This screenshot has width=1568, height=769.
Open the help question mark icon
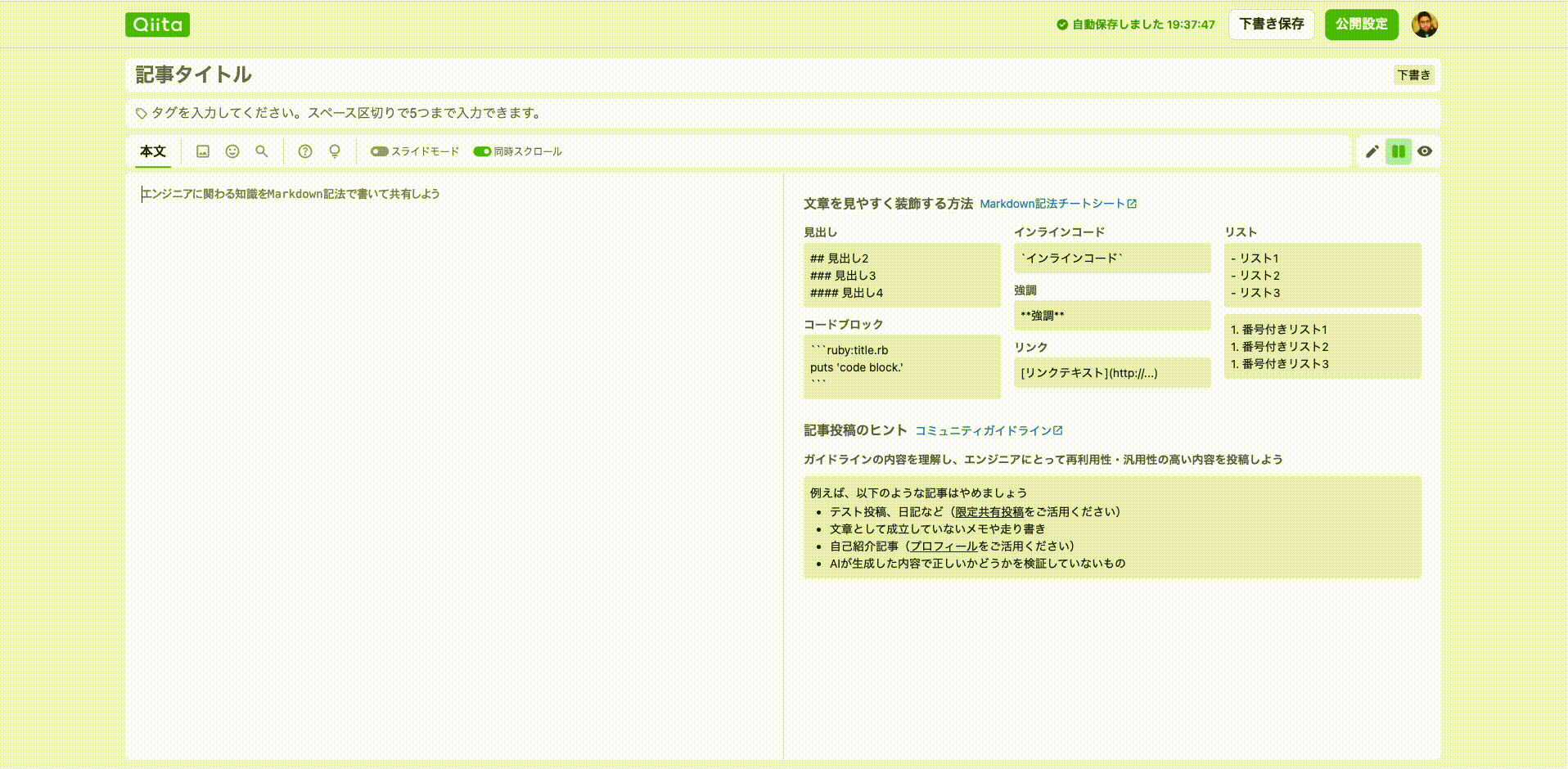tap(305, 151)
